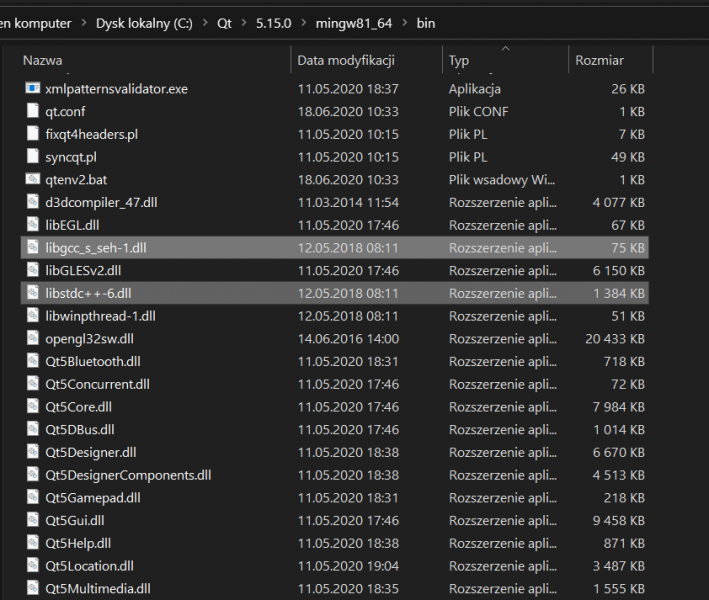709x600 pixels.
Task: Click the qt.conf file icon
Action: click(x=33, y=112)
